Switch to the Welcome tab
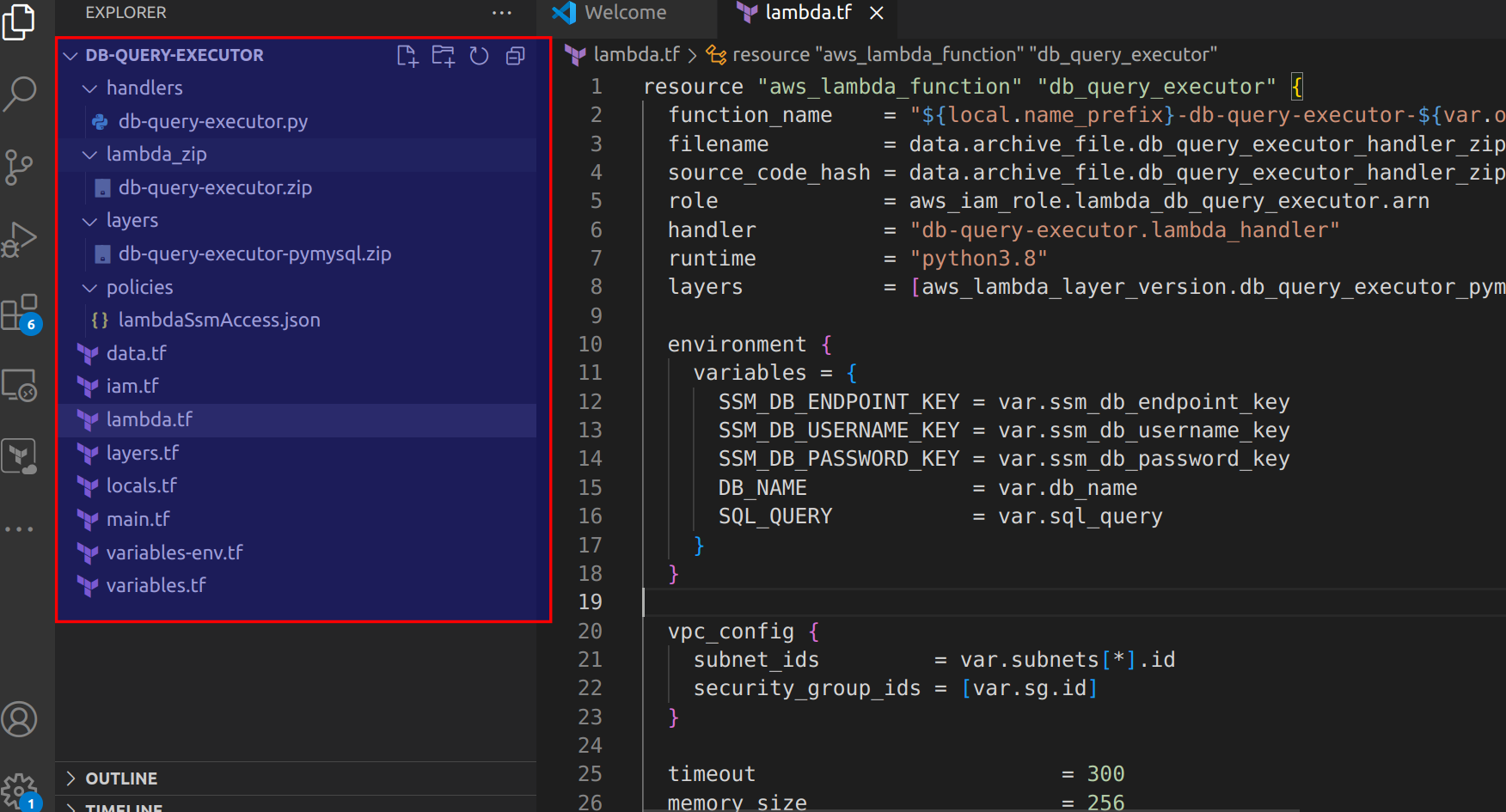This screenshot has width=1506, height=812. coord(625,13)
